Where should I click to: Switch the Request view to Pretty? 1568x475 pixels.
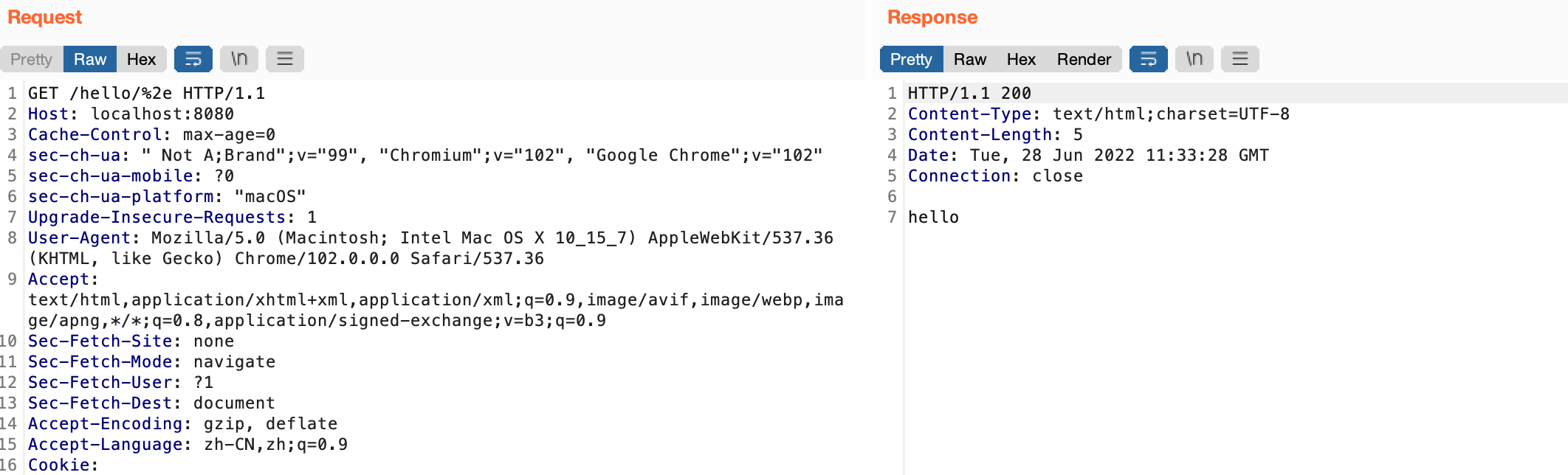tap(32, 59)
